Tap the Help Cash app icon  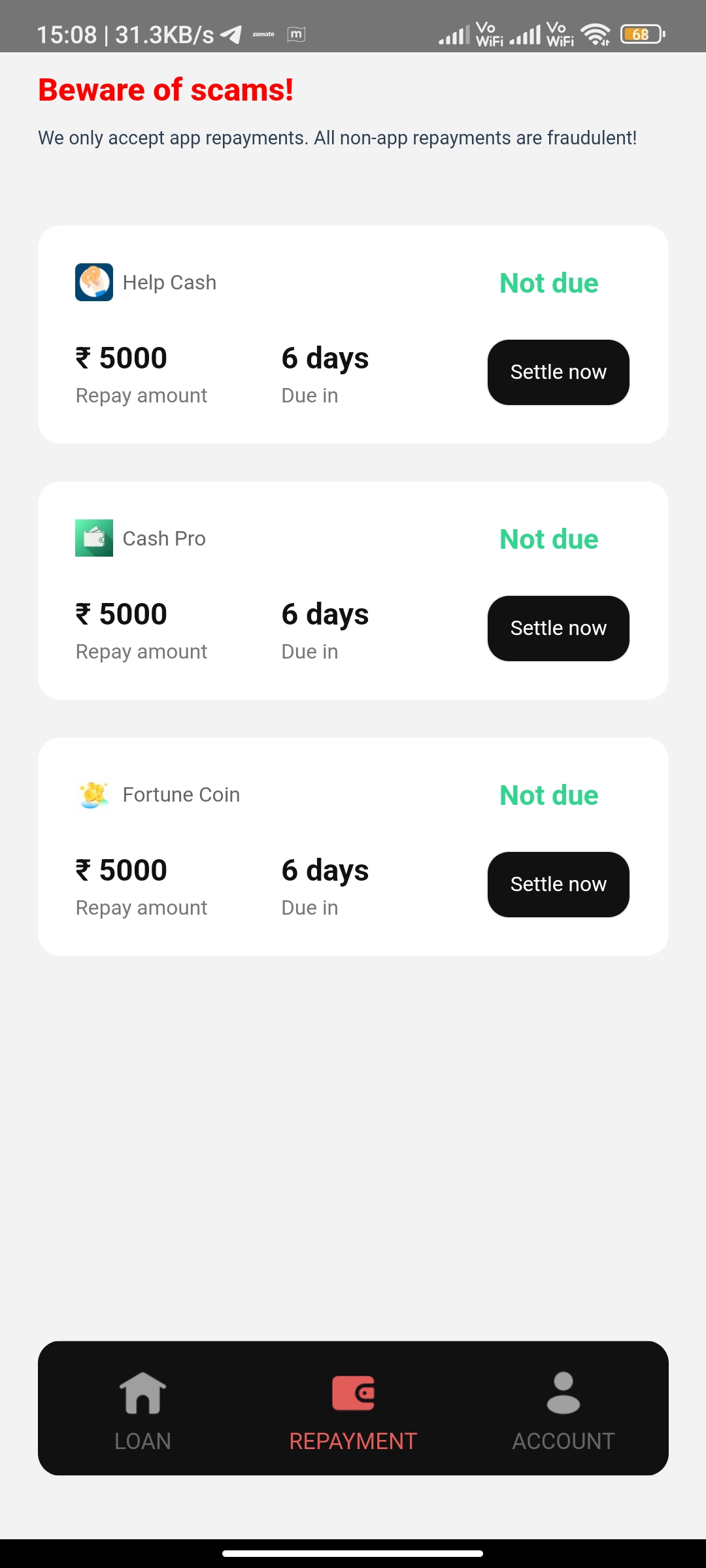(x=94, y=282)
